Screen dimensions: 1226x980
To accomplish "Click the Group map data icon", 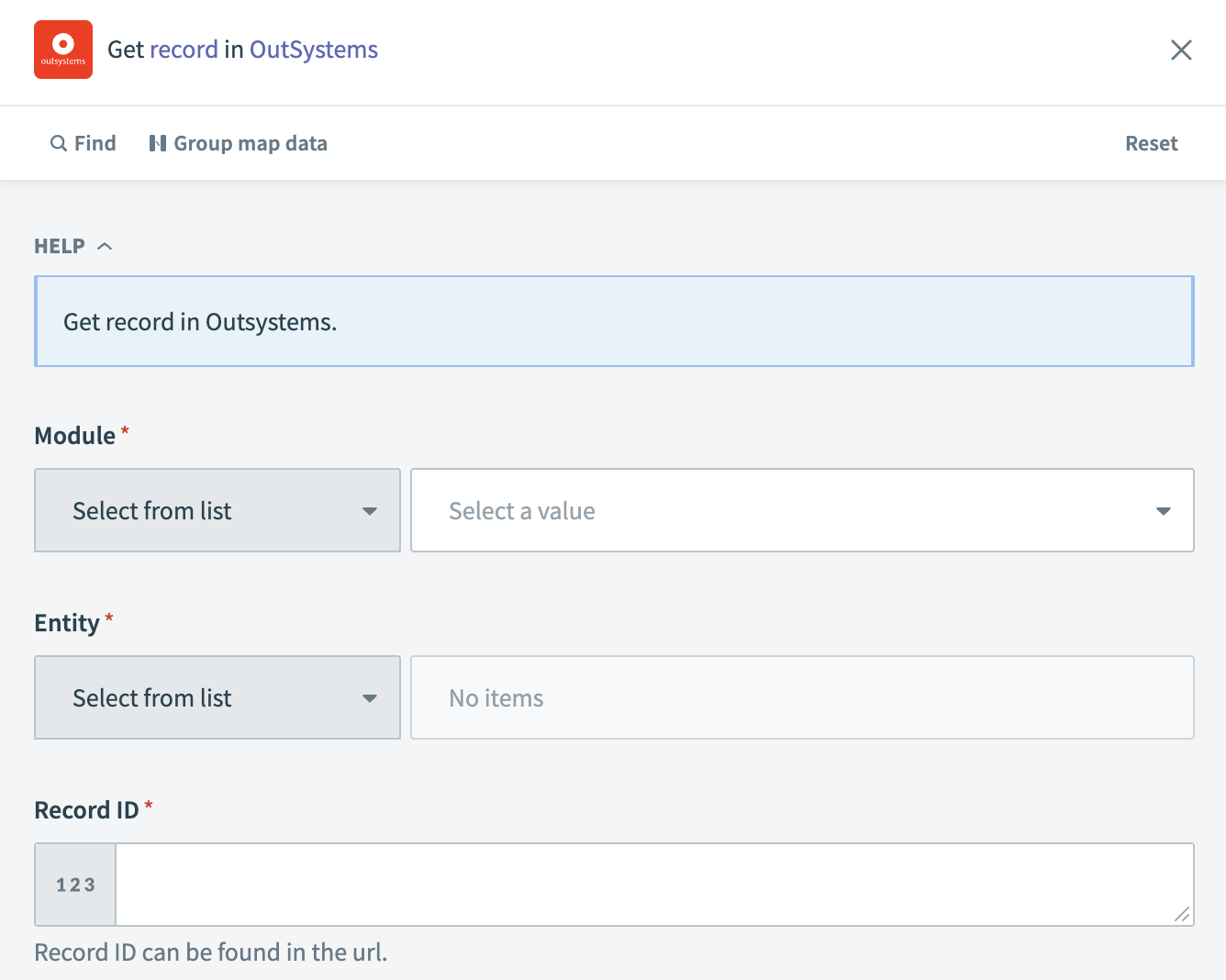I will [158, 143].
